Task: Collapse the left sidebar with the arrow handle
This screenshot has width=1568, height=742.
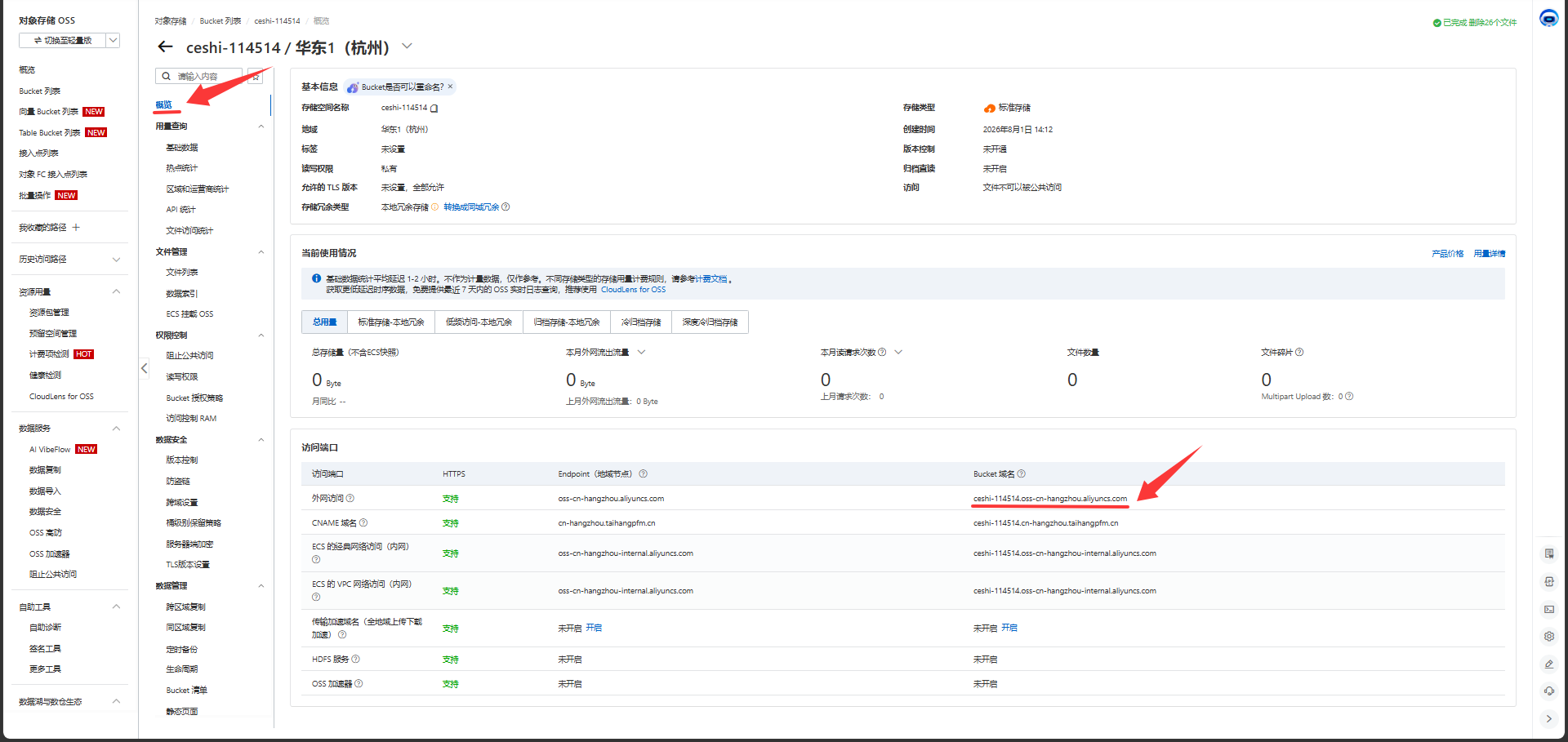Action: [145, 368]
